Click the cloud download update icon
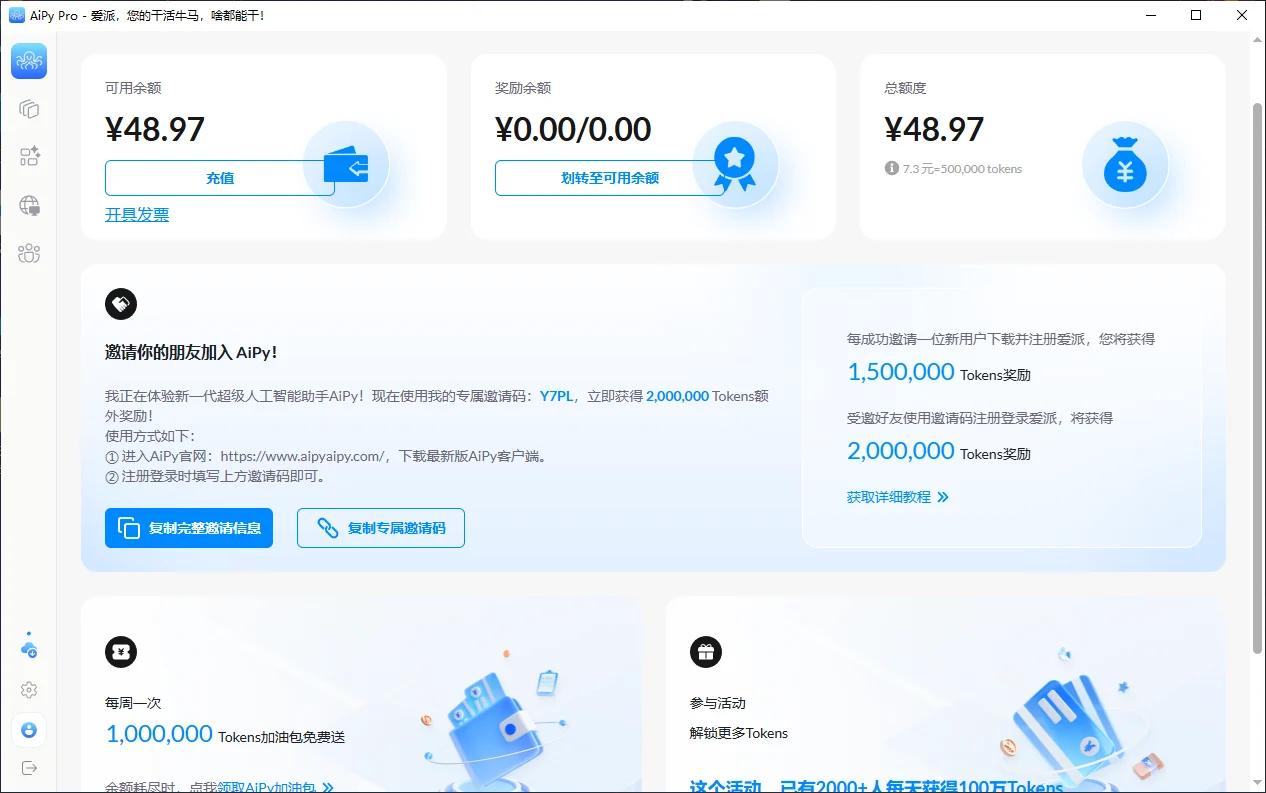1266x793 pixels. click(x=29, y=648)
